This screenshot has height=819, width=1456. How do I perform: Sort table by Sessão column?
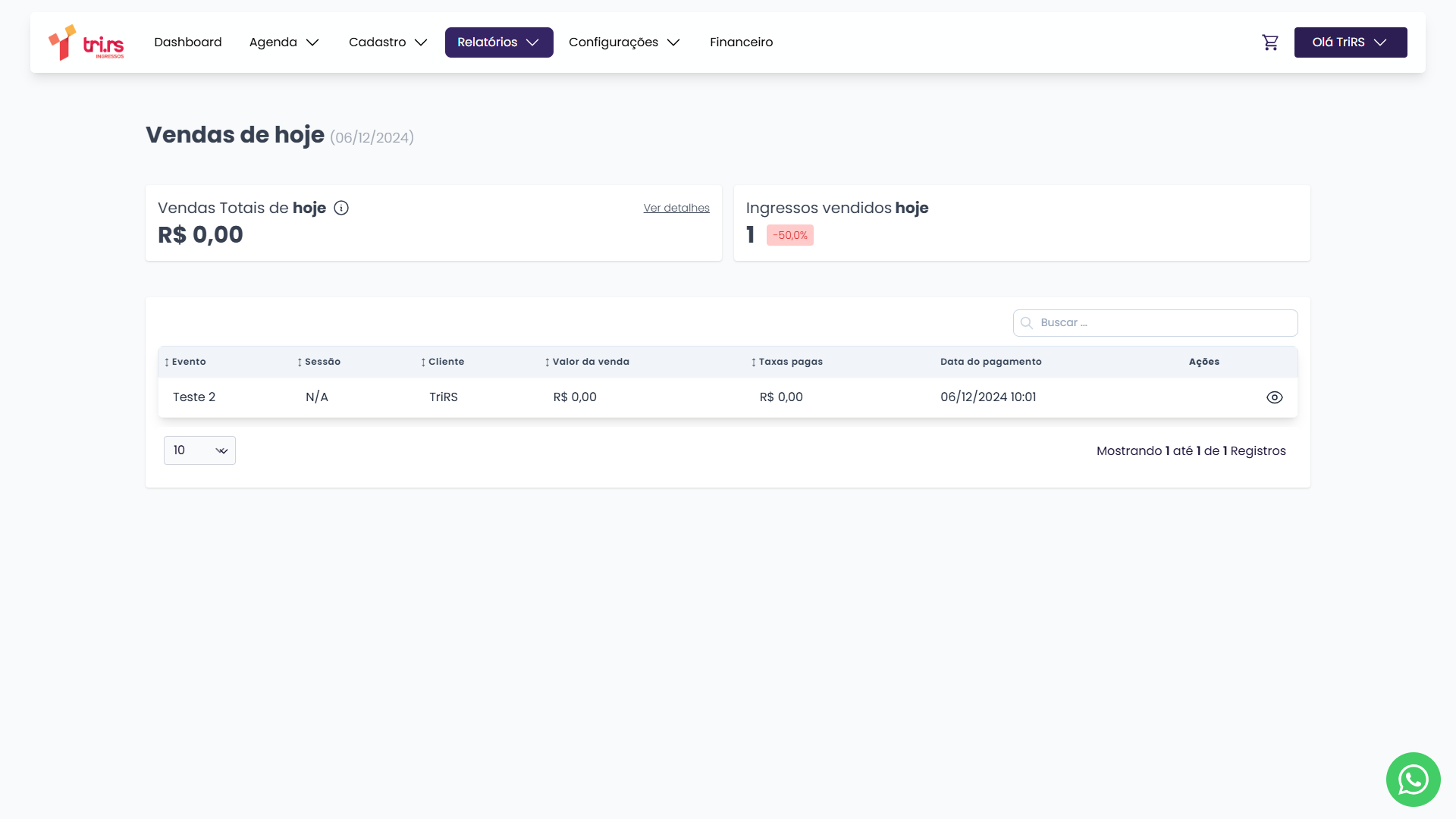[319, 362]
